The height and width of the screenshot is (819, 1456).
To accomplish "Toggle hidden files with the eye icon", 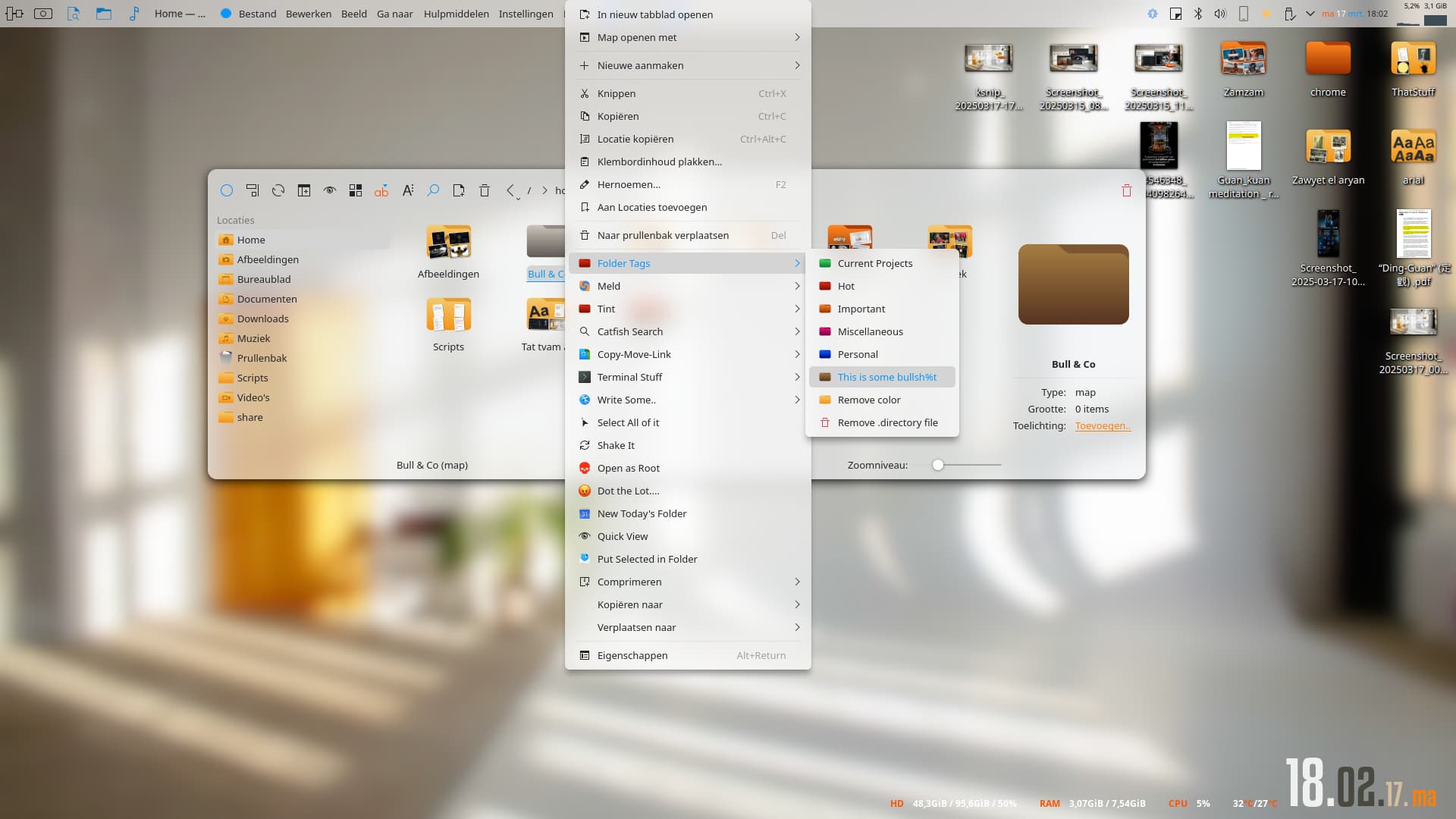I will [x=330, y=190].
